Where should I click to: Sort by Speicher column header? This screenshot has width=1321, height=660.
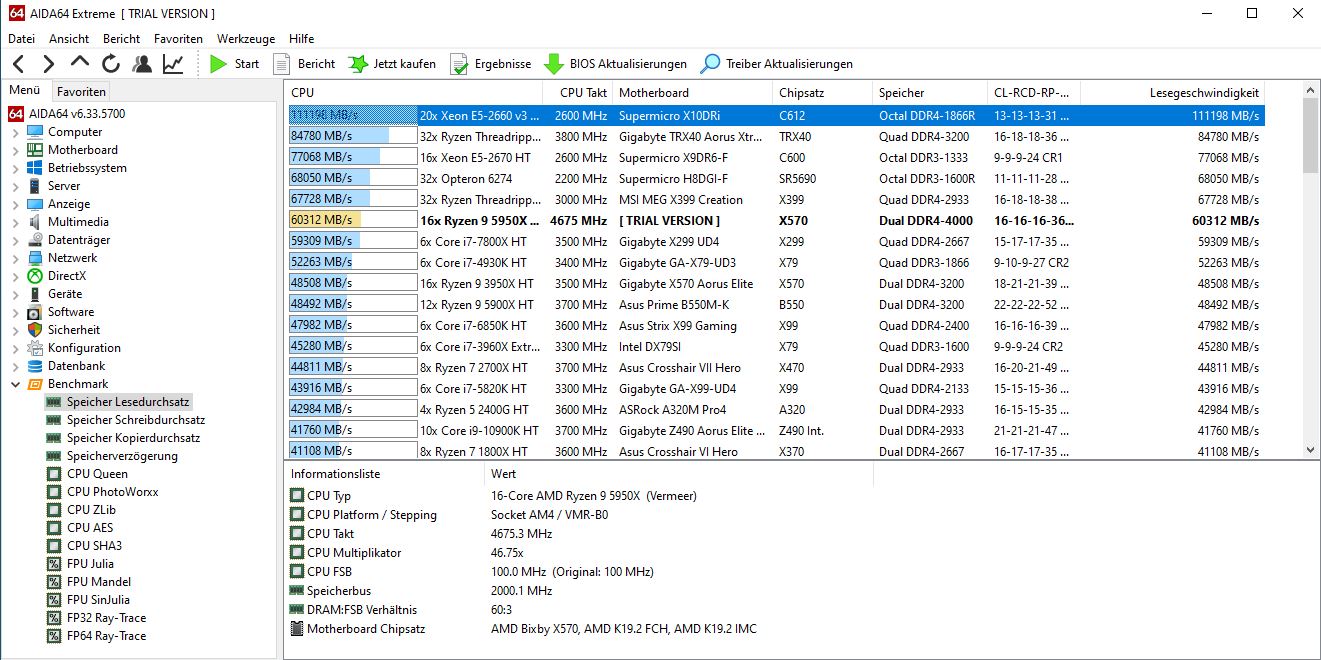pos(930,93)
